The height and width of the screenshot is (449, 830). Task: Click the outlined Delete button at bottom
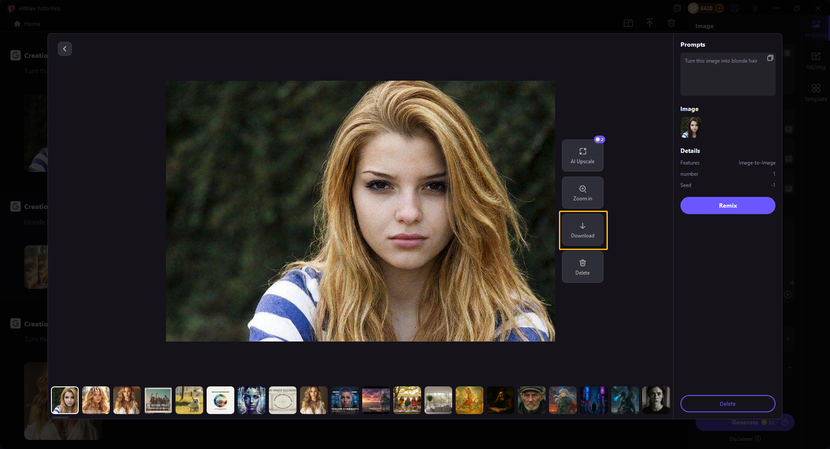727,403
